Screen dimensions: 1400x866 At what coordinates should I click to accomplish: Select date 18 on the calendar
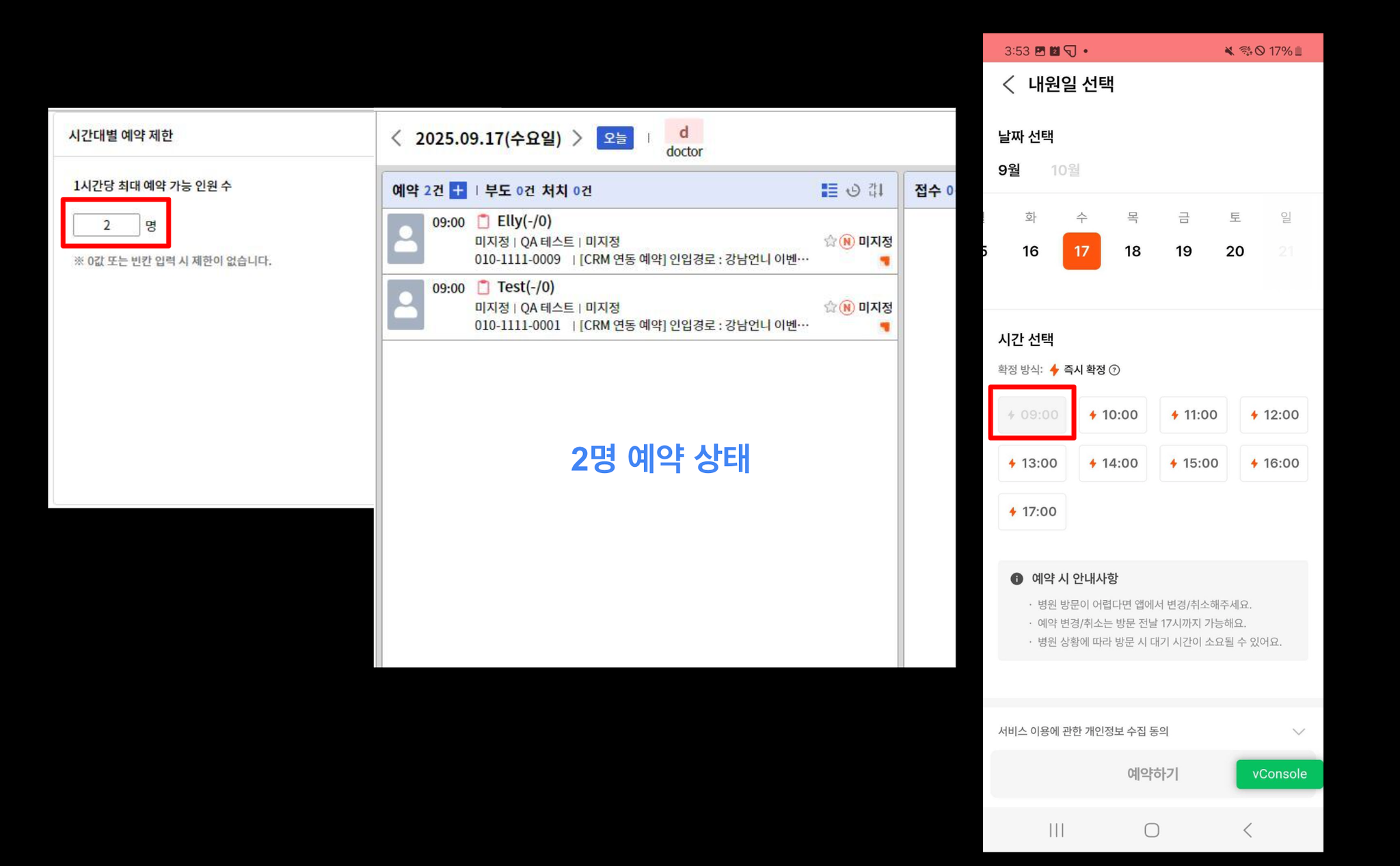[1132, 252]
